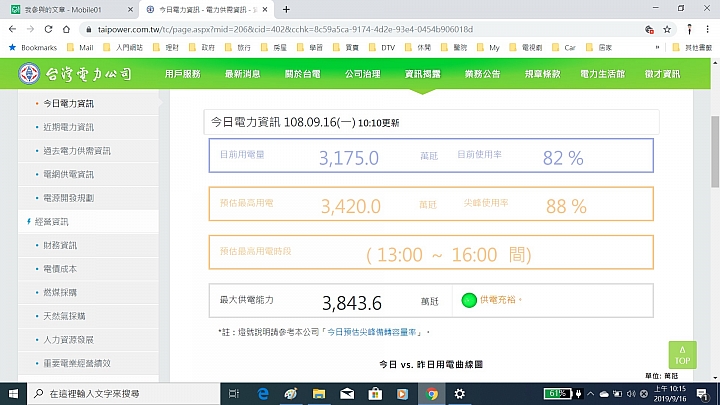Expand hidden bookmarks chevron
The height and width of the screenshot is (405, 720).
657,47
